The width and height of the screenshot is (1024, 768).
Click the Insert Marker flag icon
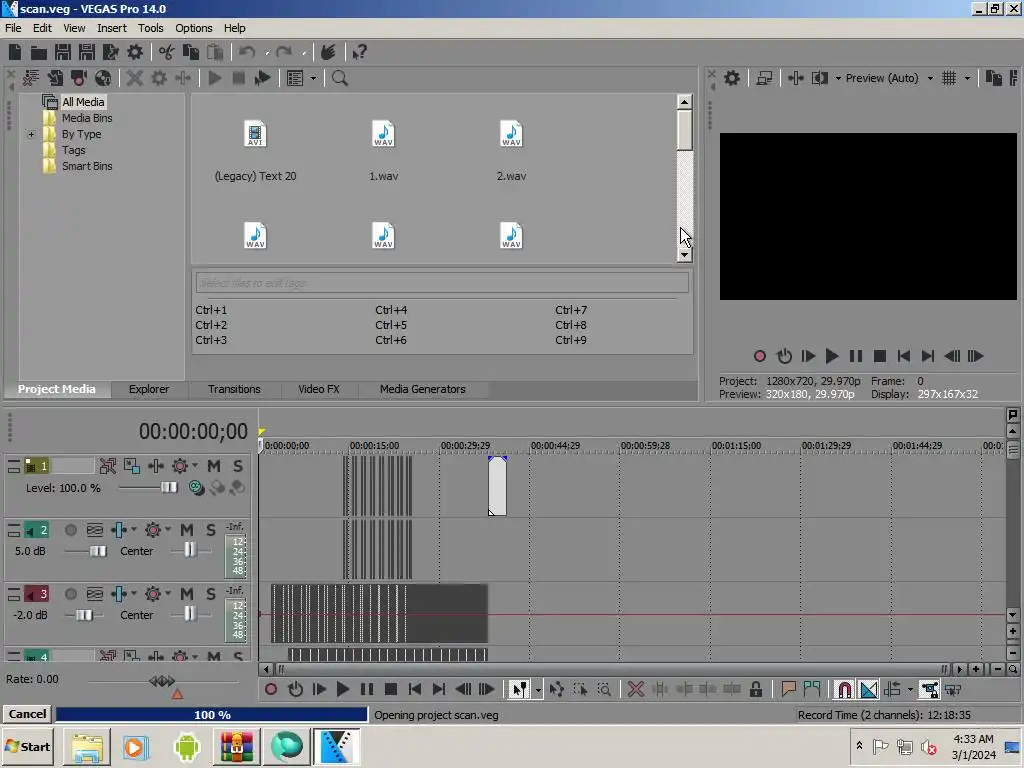point(788,690)
